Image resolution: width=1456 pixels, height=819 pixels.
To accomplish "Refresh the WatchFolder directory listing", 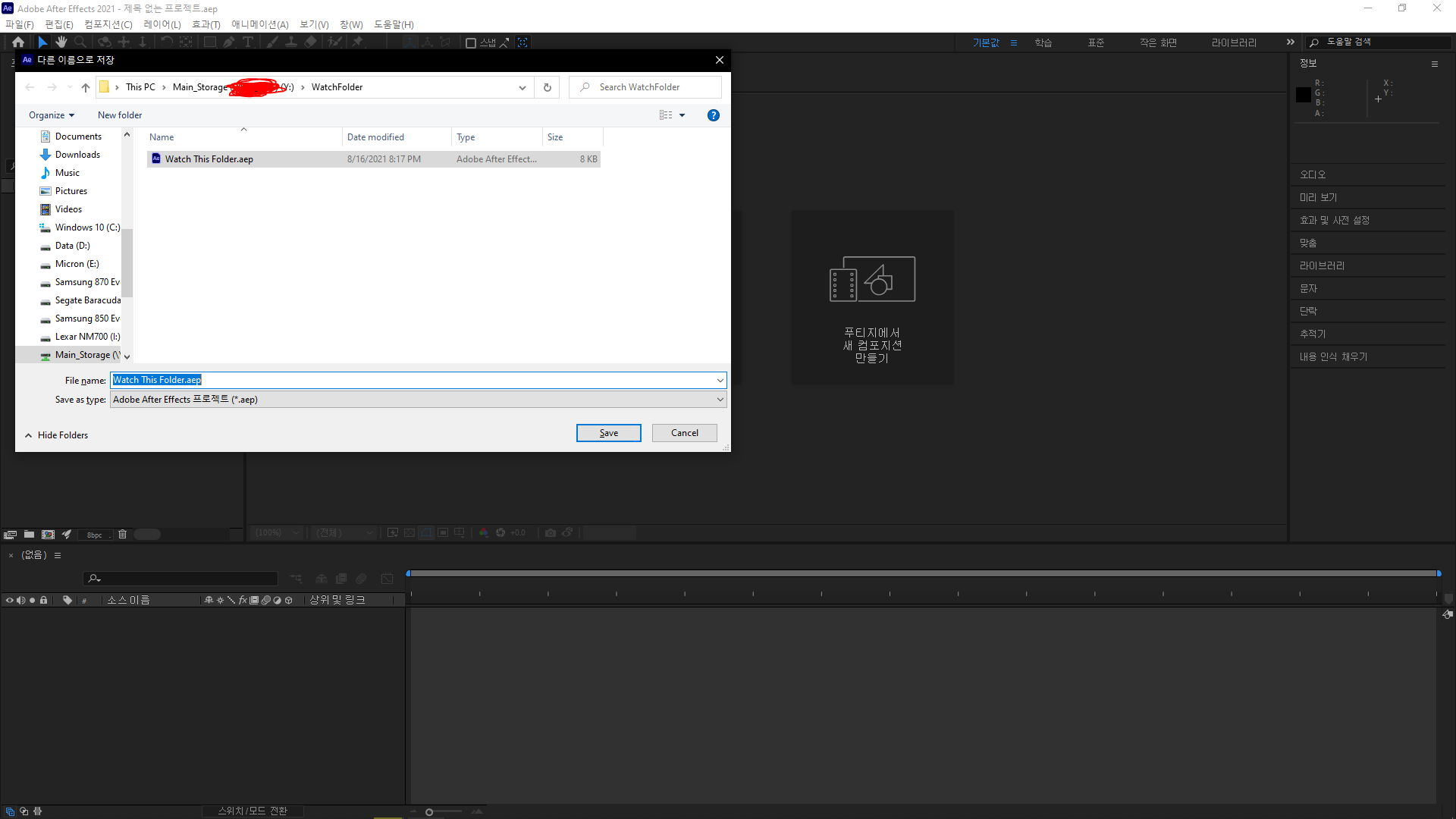I will [547, 87].
